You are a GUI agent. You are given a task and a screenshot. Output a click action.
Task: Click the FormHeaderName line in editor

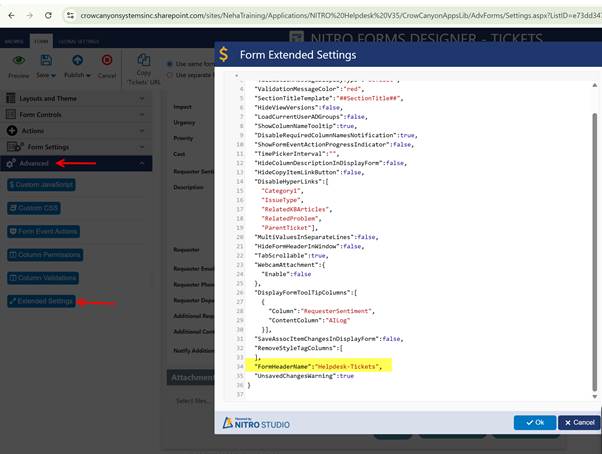click(320, 367)
